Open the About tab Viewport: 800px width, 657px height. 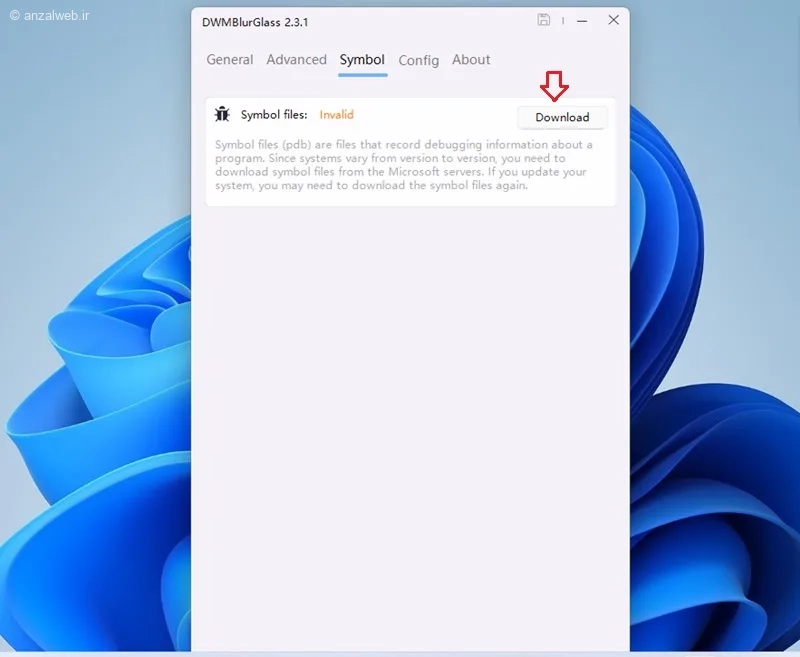pyautogui.click(x=471, y=60)
